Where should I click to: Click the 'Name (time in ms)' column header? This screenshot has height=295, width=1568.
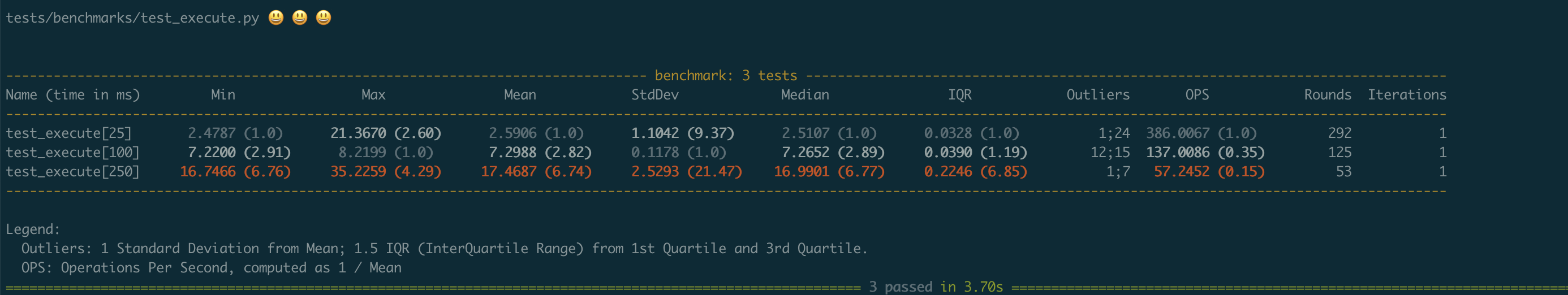[x=73, y=95]
